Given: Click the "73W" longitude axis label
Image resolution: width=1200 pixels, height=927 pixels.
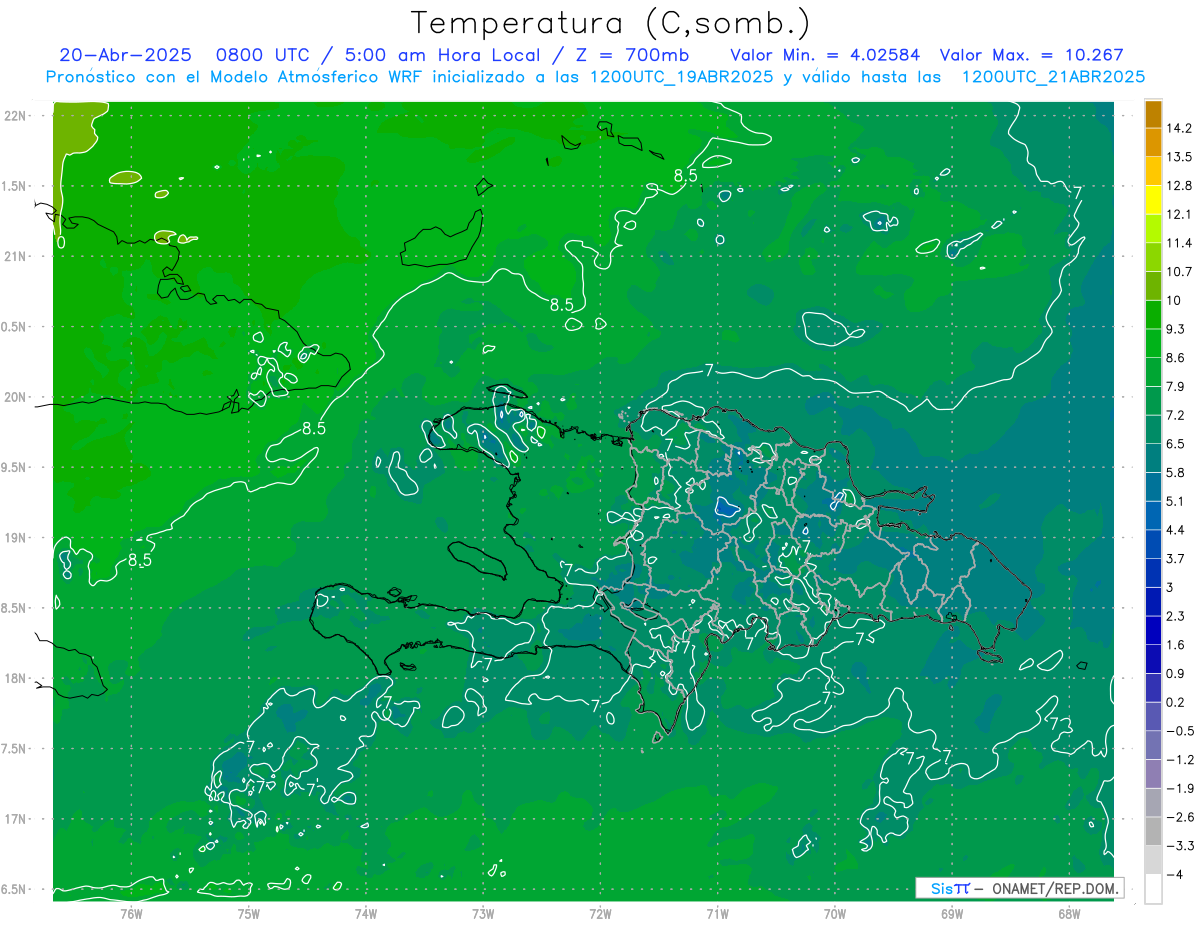Looking at the screenshot, I should pos(483,914).
